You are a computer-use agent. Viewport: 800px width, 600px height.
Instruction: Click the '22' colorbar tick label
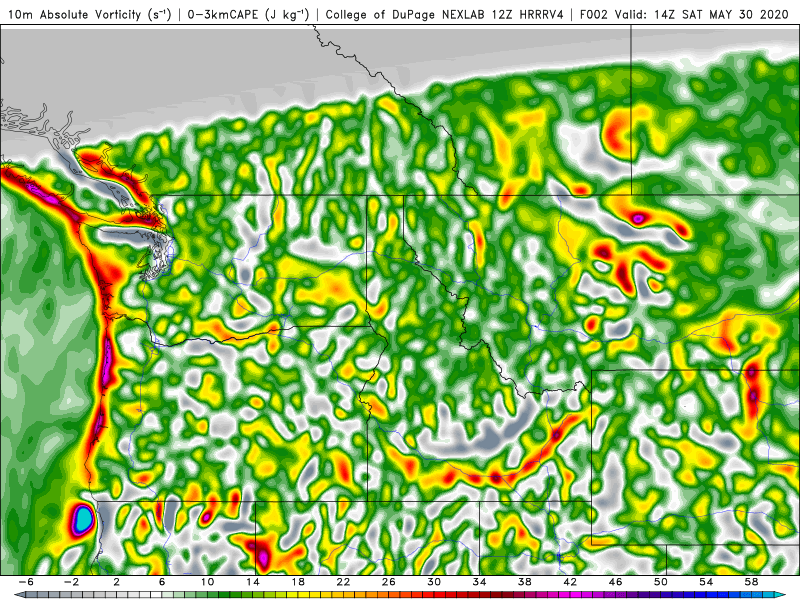(343, 582)
